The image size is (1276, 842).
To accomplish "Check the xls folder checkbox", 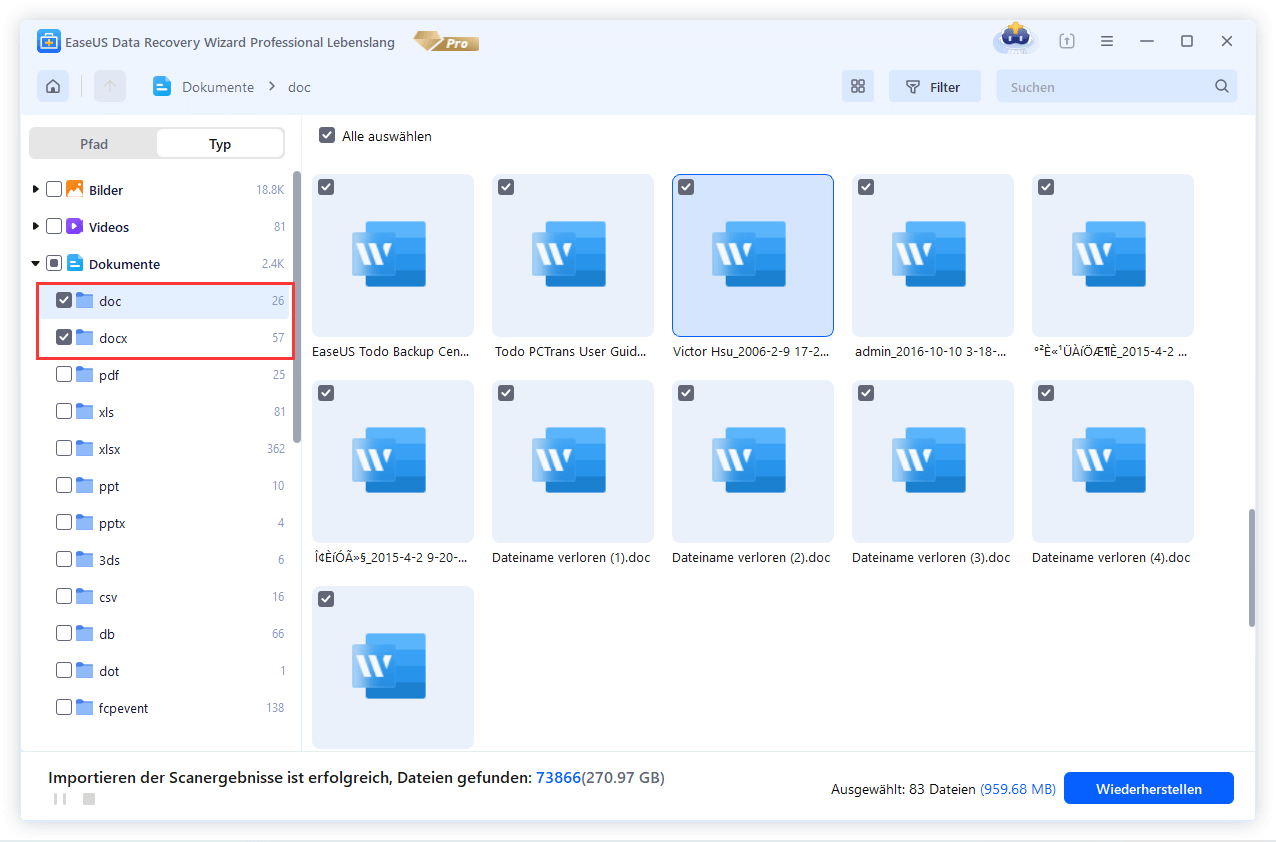I will tap(64, 411).
